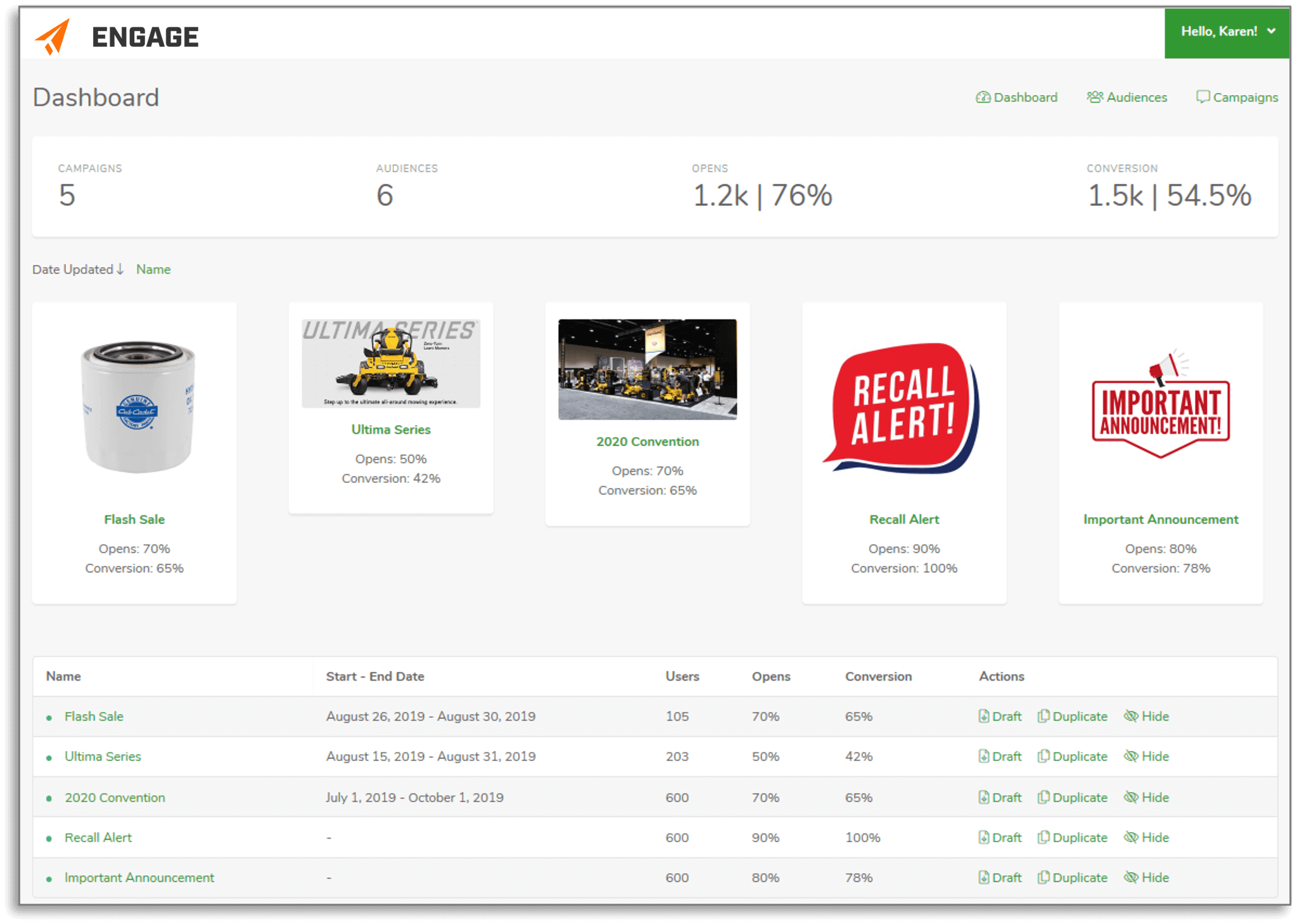Click the Conversion column header
The width and height of the screenshot is (1297, 924).
pos(878,676)
